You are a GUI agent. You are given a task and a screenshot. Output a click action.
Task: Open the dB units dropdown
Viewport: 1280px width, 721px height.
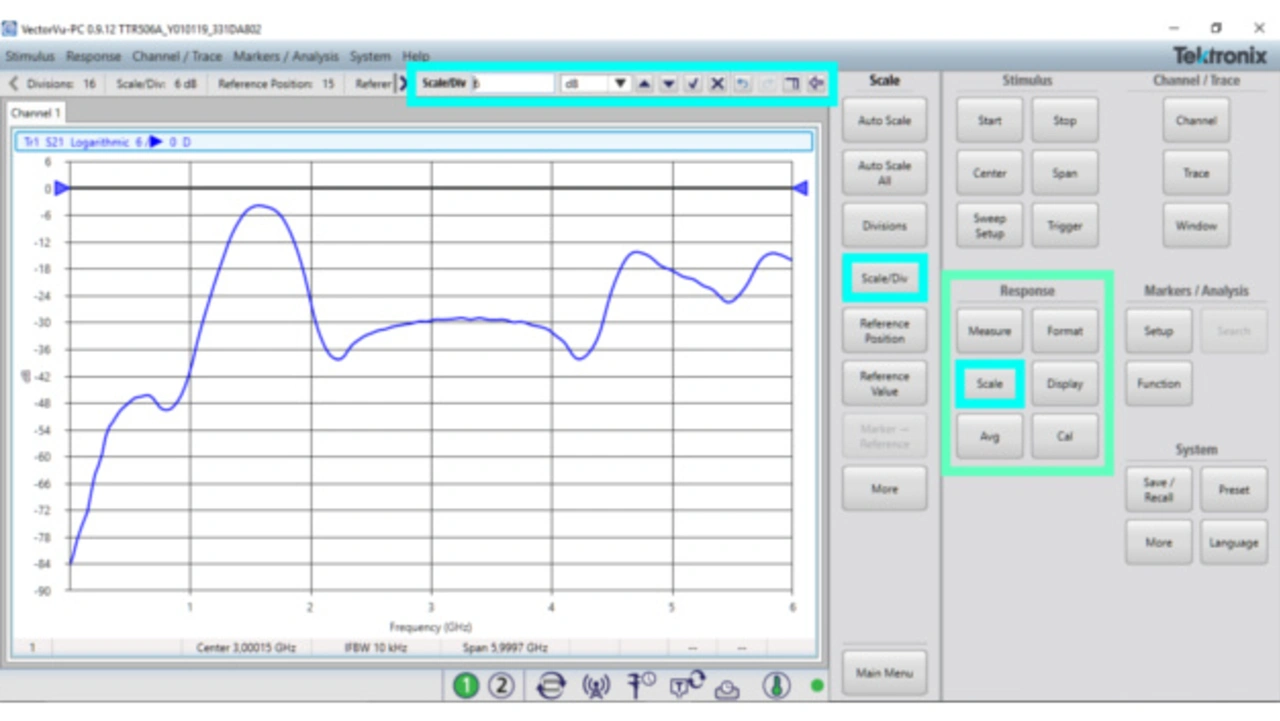tap(620, 84)
